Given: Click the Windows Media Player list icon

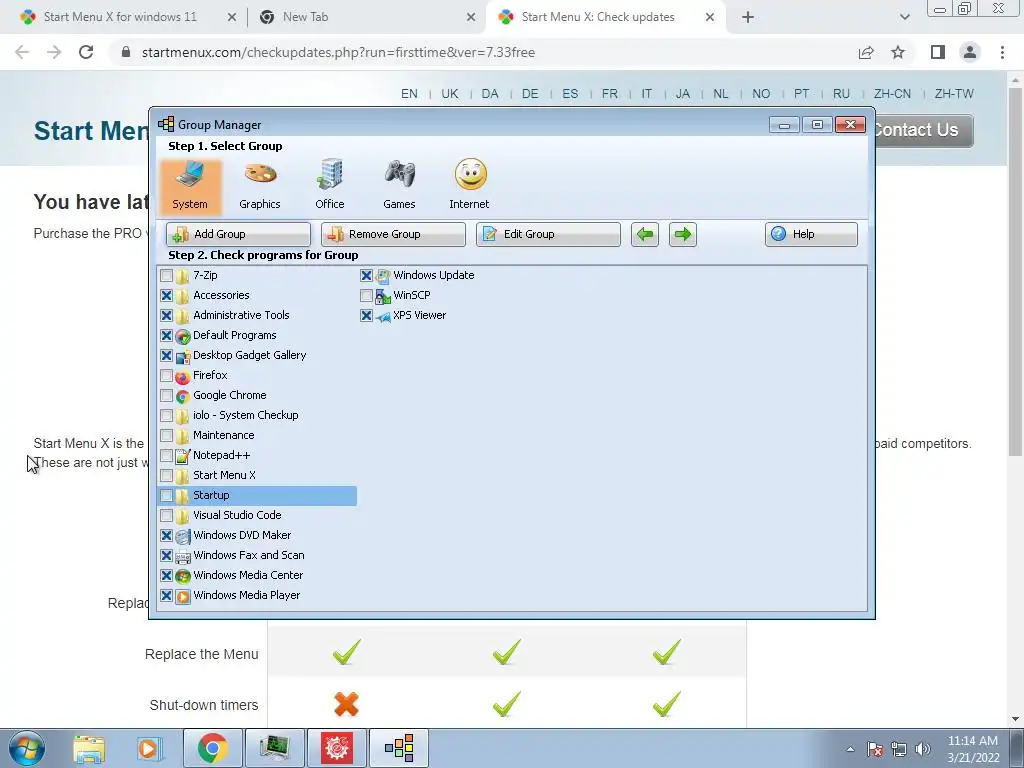Looking at the screenshot, I should coord(183,596).
